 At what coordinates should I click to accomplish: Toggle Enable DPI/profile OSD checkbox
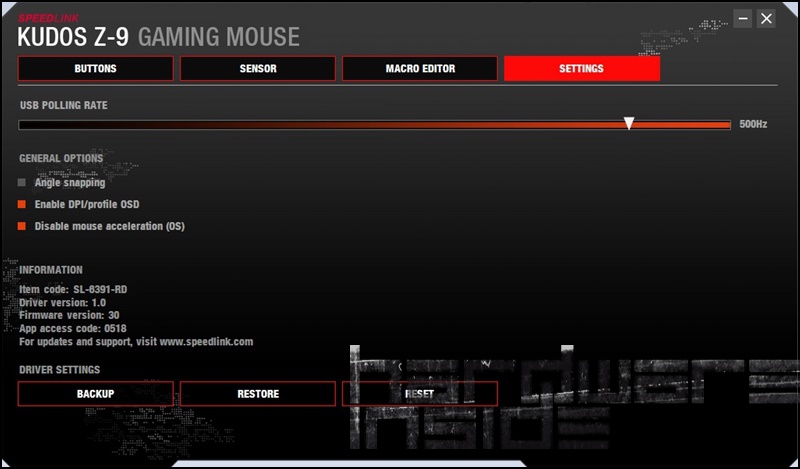point(22,205)
